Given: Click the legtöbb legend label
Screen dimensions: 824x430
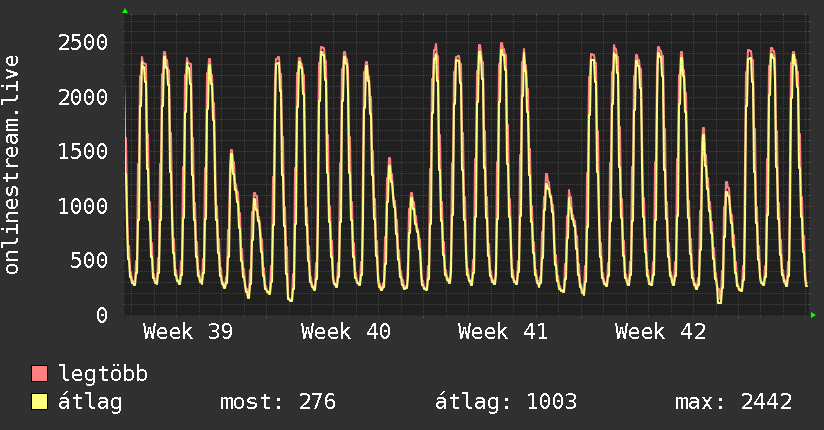Looking at the screenshot, I should tap(103, 374).
